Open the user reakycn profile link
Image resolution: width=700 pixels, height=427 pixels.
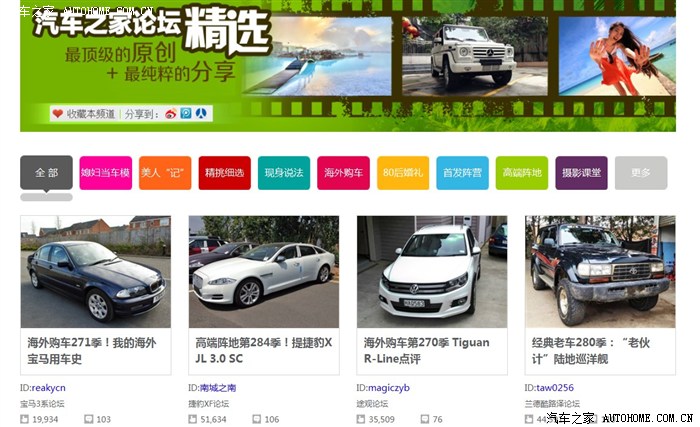pos(48,387)
